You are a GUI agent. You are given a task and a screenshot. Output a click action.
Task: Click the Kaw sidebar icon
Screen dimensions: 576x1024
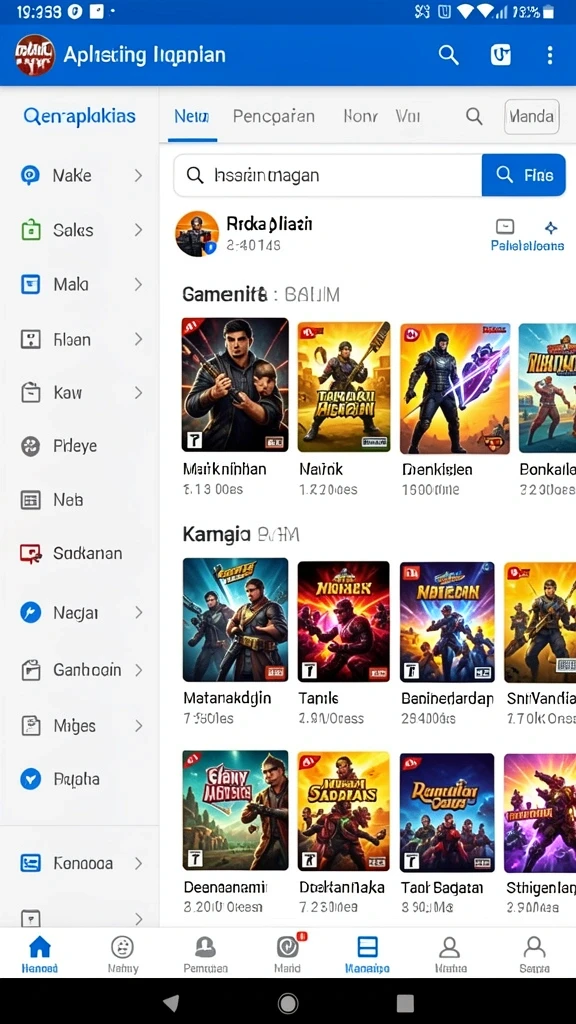31,392
